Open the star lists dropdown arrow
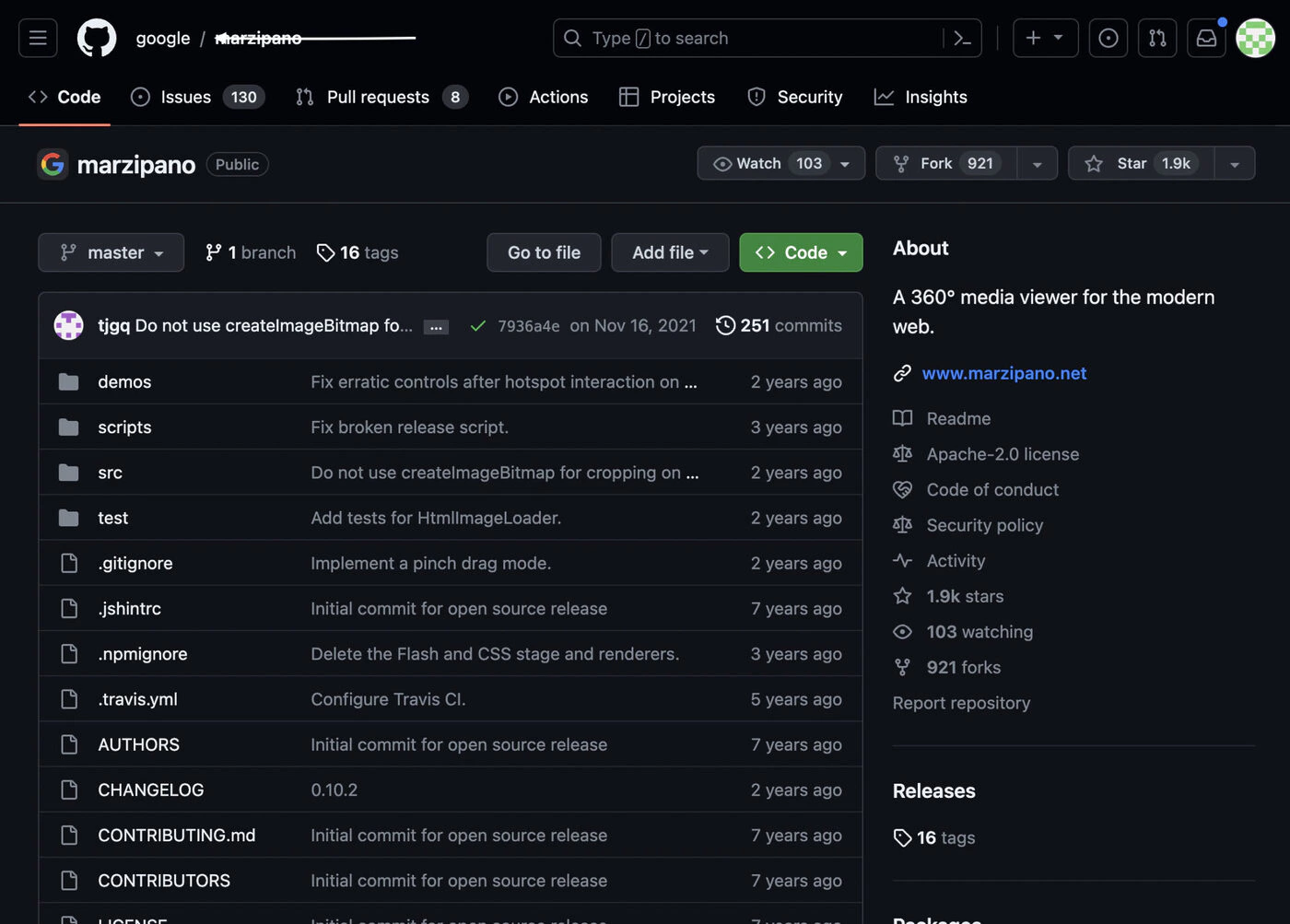The width and height of the screenshot is (1290, 924). (1235, 164)
